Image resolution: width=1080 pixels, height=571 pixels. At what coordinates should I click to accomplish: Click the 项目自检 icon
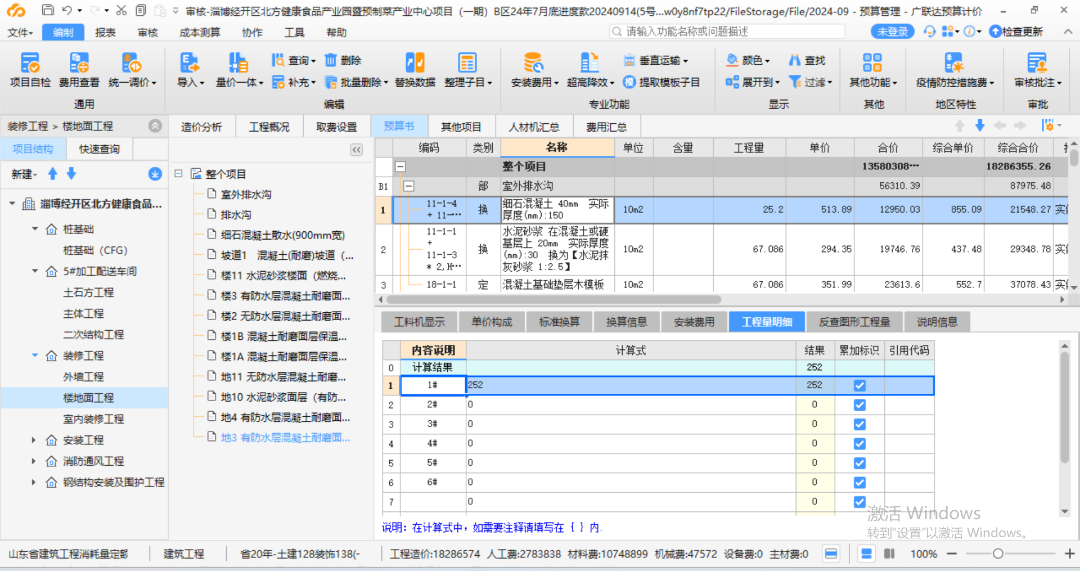(30, 63)
